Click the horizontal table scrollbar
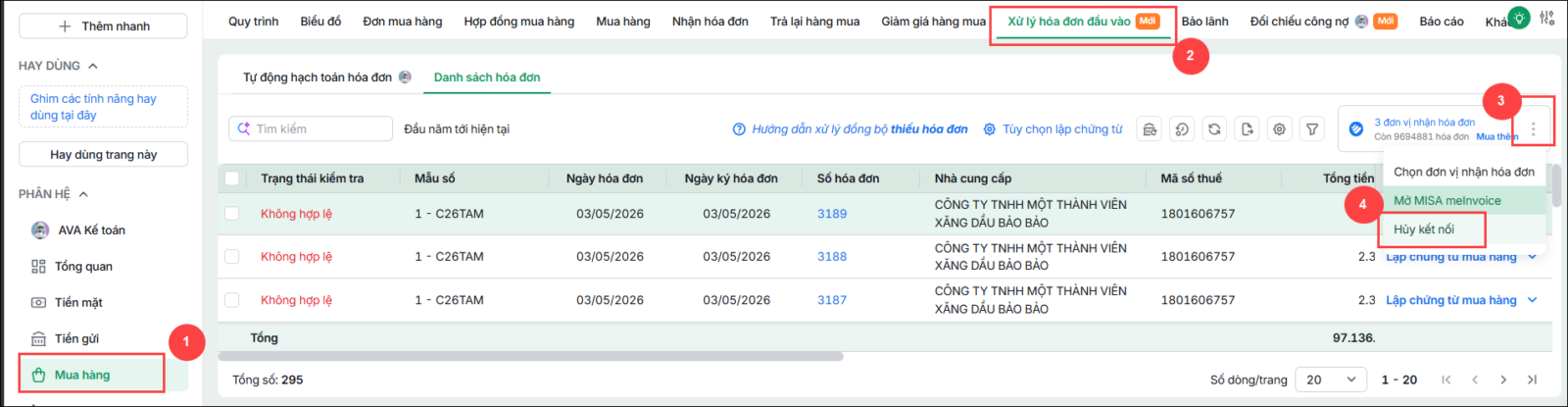Viewport: 1568px width, 407px height. [x=530, y=356]
